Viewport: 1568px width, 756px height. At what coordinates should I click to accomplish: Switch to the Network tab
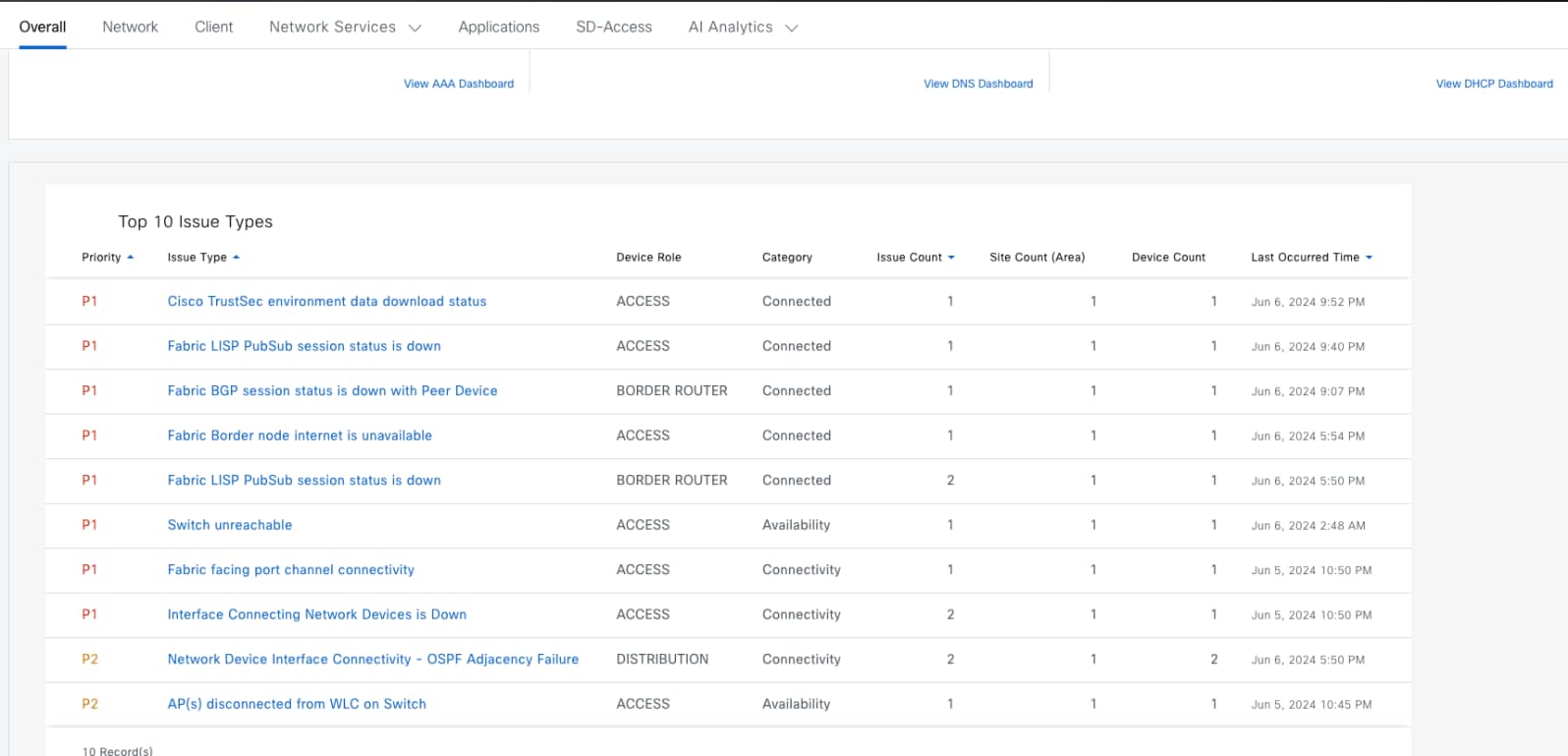click(x=130, y=28)
